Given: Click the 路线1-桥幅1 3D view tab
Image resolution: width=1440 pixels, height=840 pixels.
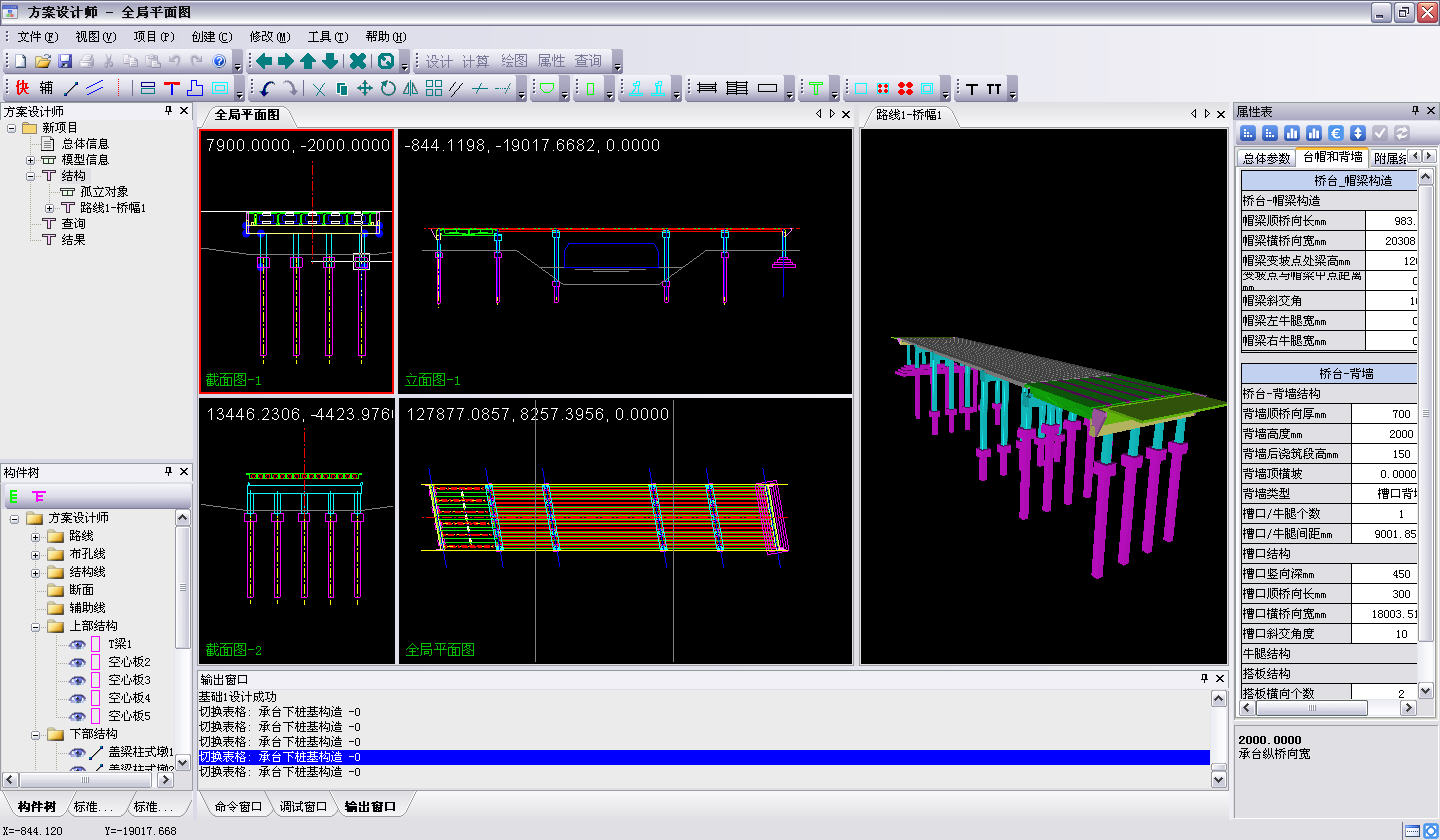Looking at the screenshot, I should (x=909, y=115).
